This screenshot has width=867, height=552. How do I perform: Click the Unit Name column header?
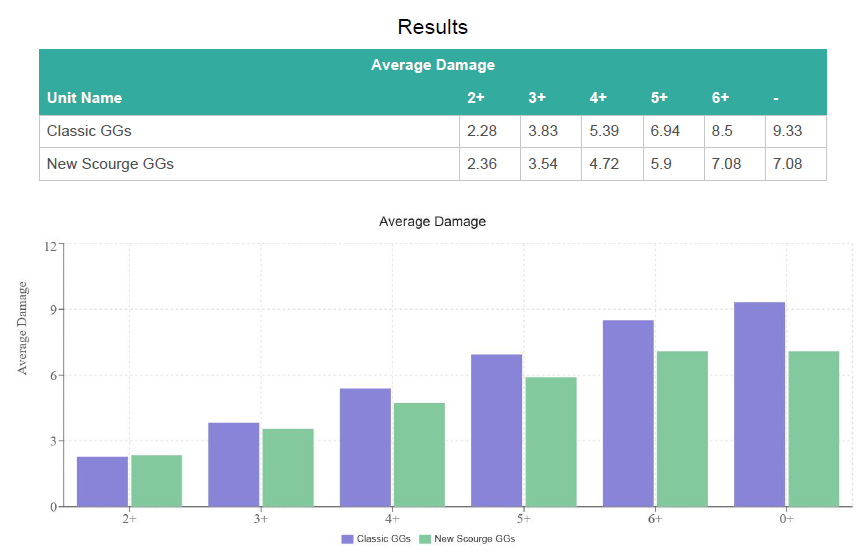tap(84, 98)
